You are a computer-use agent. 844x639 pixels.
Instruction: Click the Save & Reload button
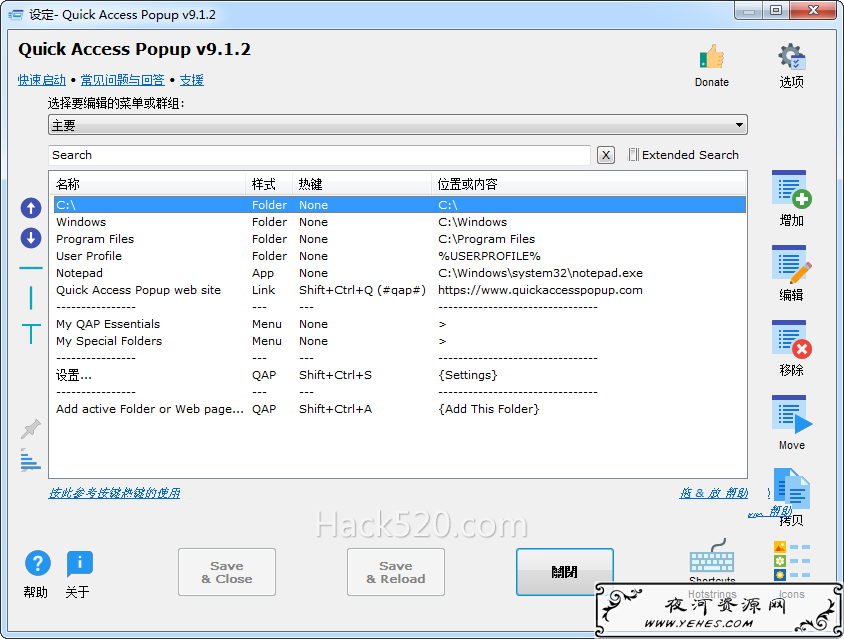point(396,572)
